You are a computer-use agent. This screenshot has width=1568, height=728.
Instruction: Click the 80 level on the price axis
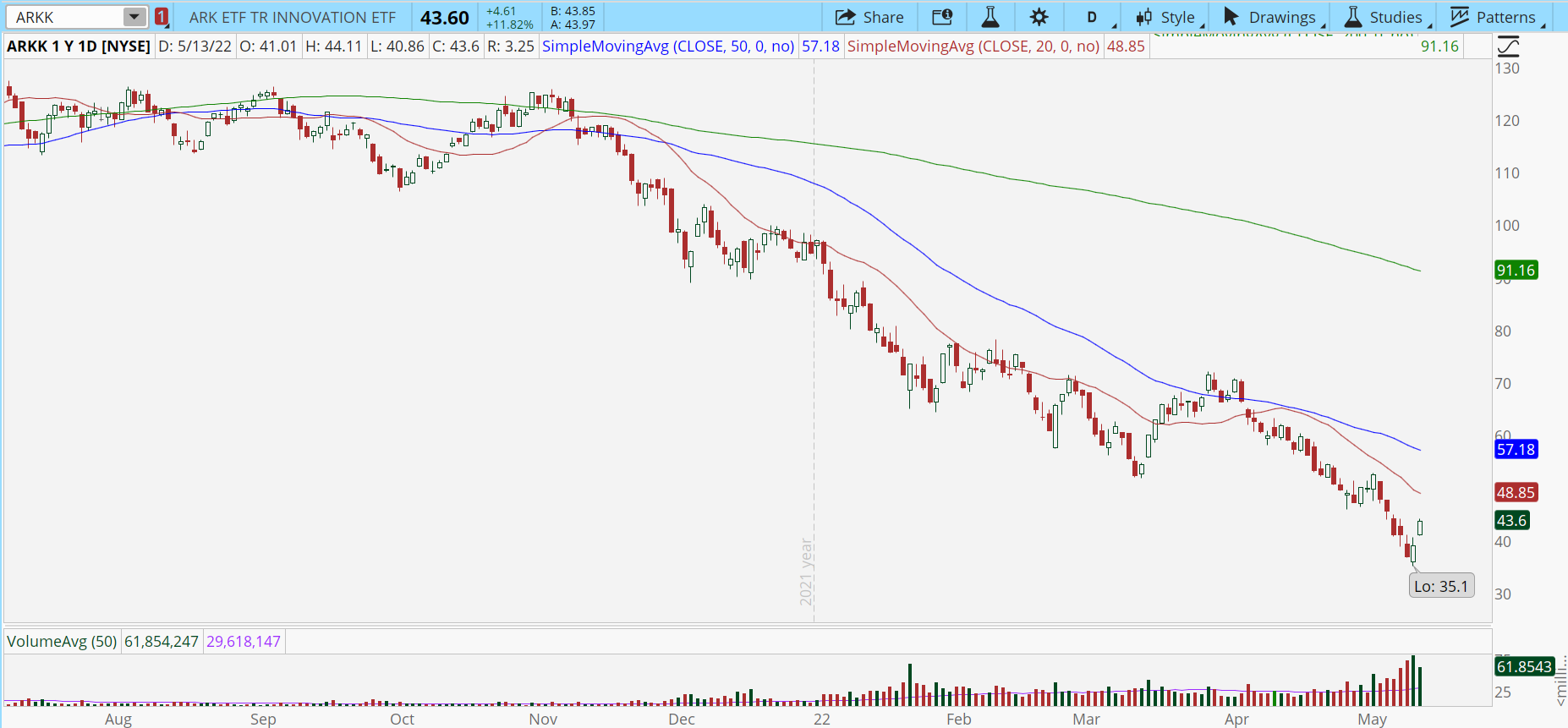(1503, 331)
